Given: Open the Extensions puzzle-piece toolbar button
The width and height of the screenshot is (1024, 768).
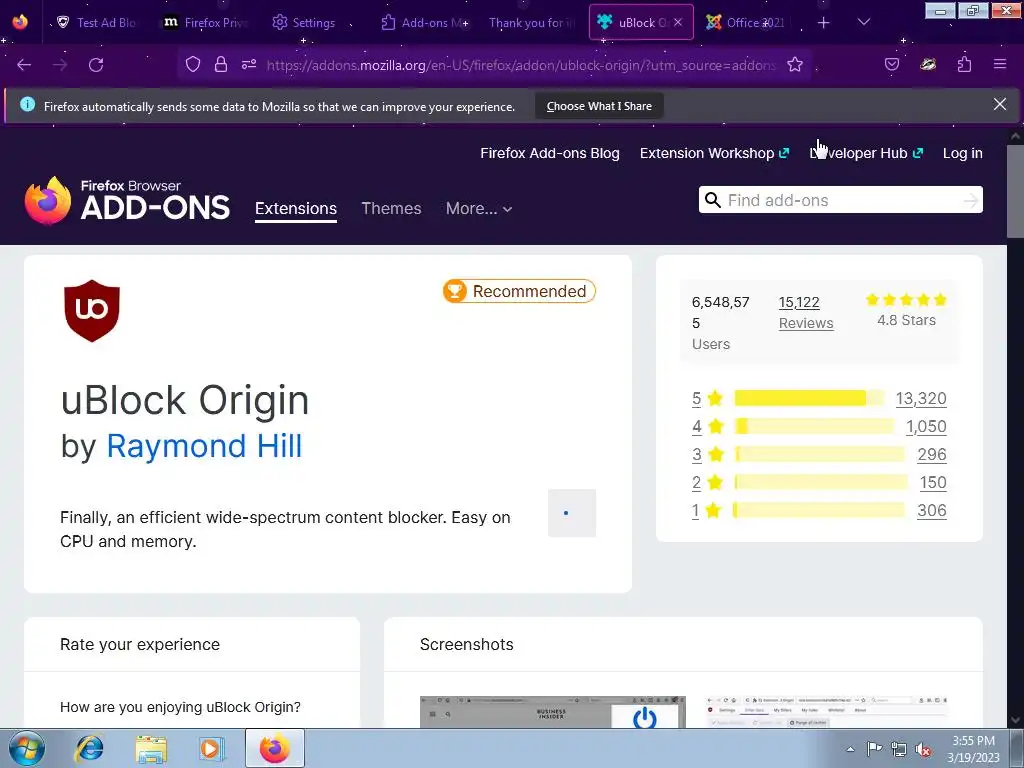Looking at the screenshot, I should point(965,64).
